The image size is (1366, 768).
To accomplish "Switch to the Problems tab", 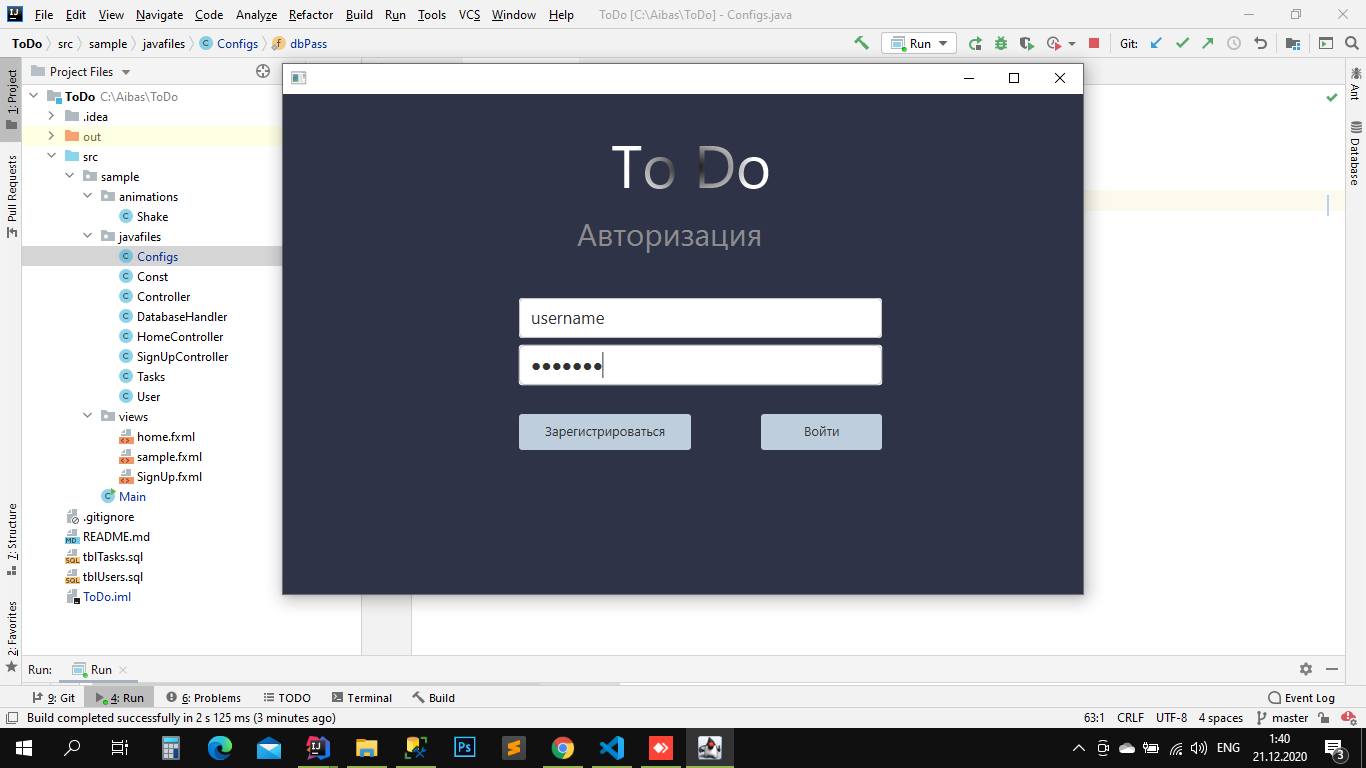I will tap(210, 697).
